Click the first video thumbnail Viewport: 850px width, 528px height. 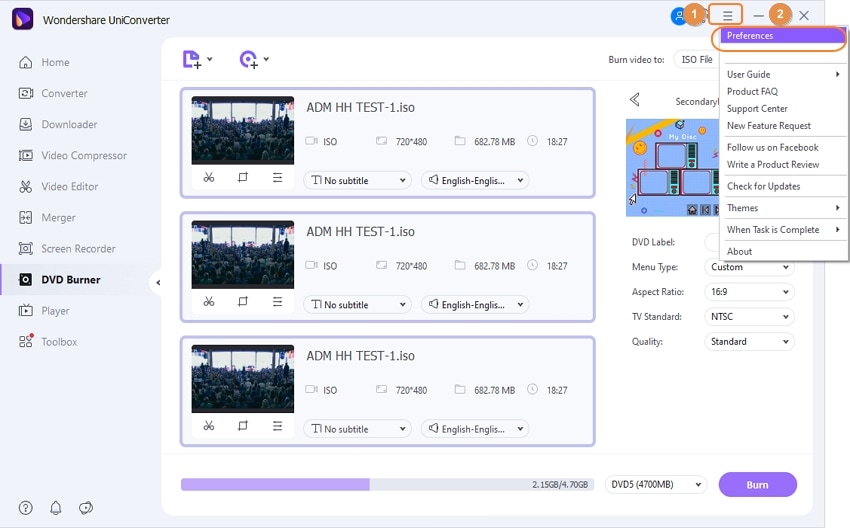243,131
